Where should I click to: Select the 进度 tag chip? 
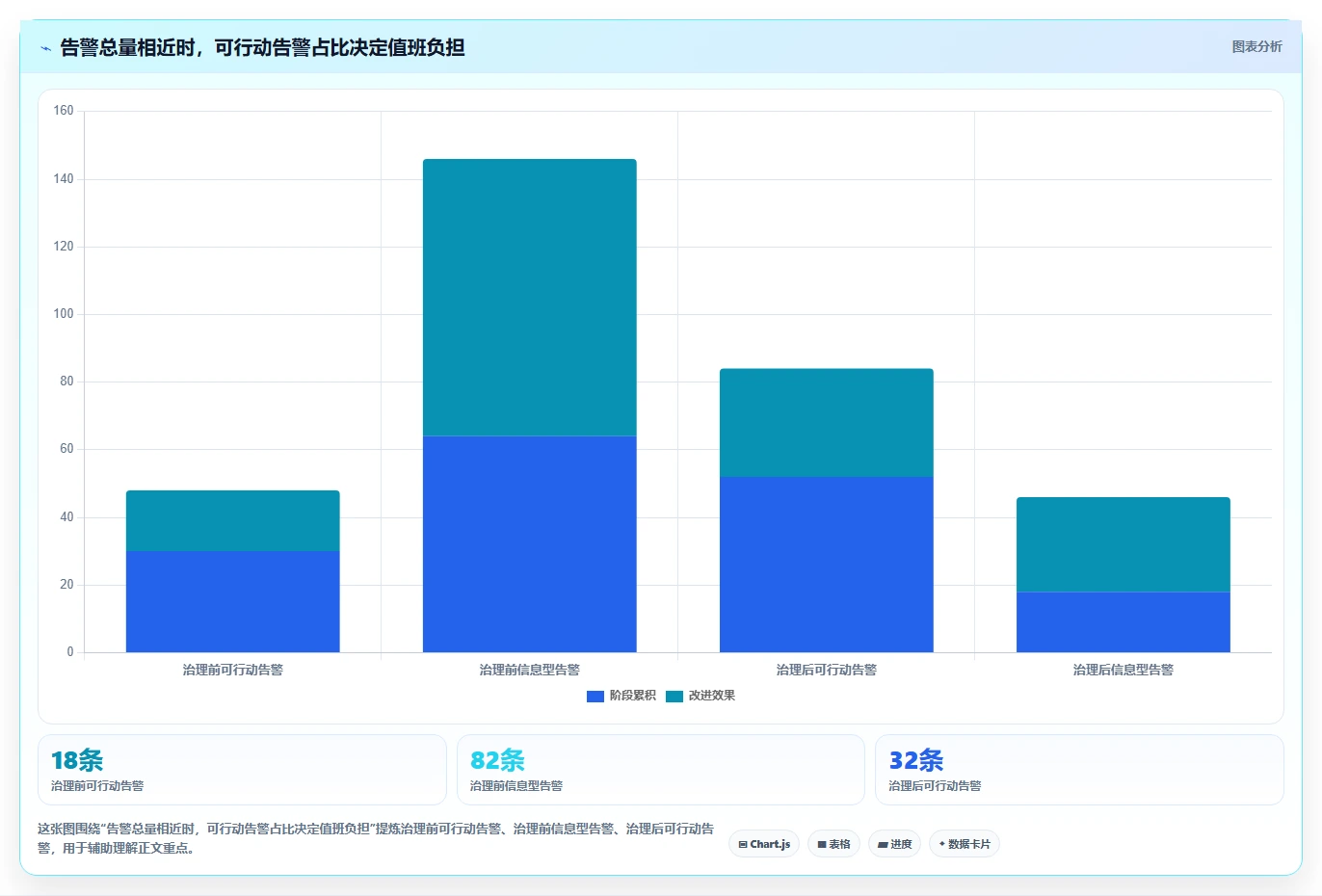pyautogui.click(x=894, y=844)
